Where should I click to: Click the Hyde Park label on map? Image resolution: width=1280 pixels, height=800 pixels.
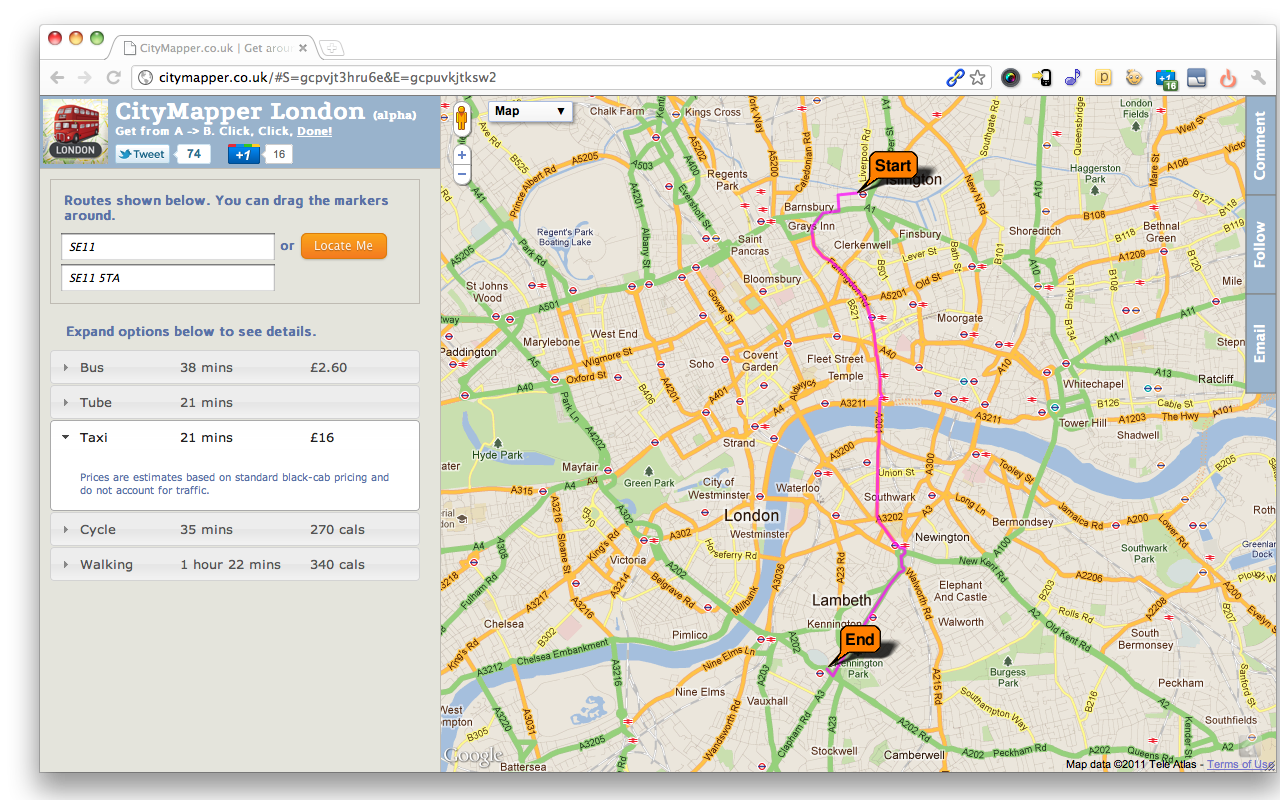click(x=497, y=455)
